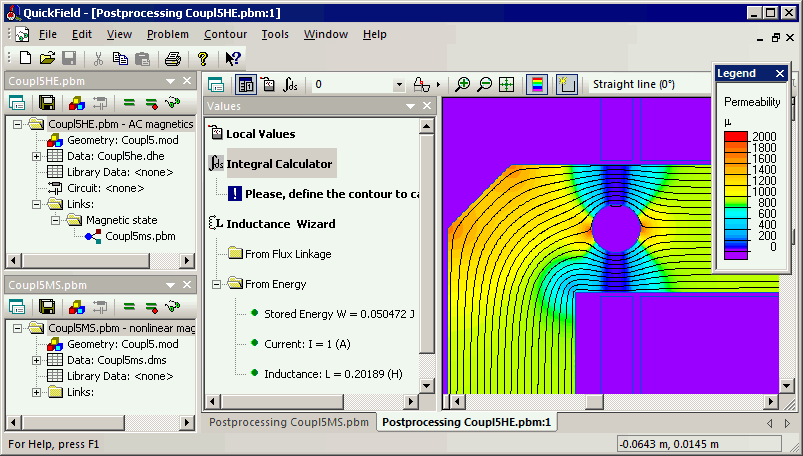Open the From Flux Linkage folder
This screenshot has width=803, height=456.
288,254
